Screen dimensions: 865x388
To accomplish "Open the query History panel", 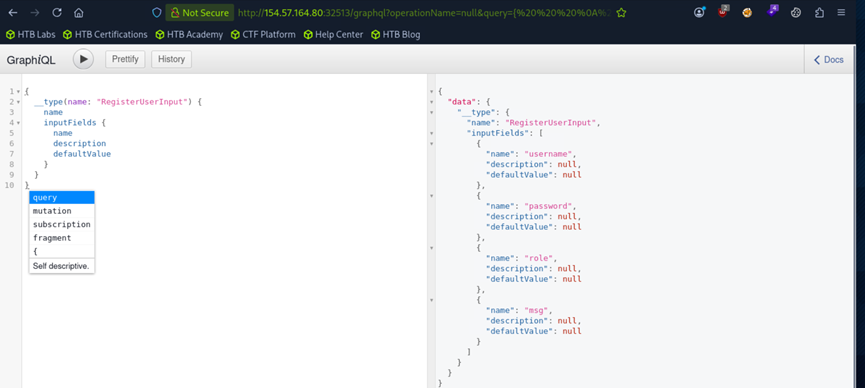I will coord(172,59).
